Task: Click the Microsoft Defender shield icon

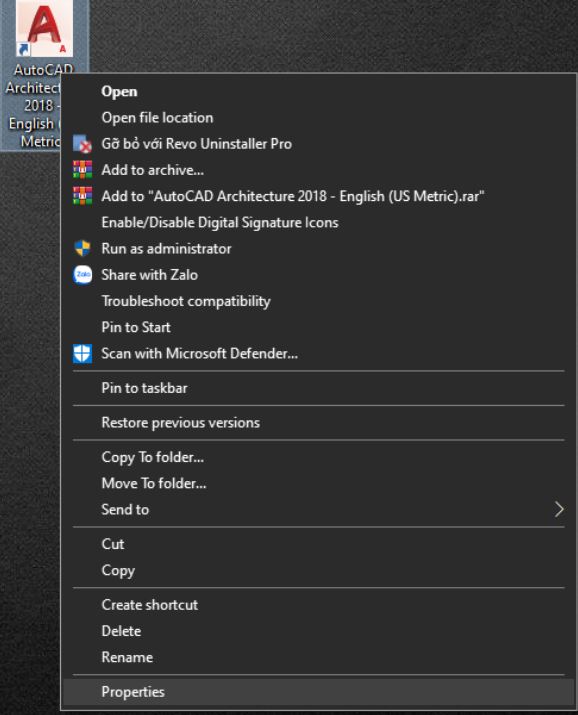Action: (x=83, y=353)
